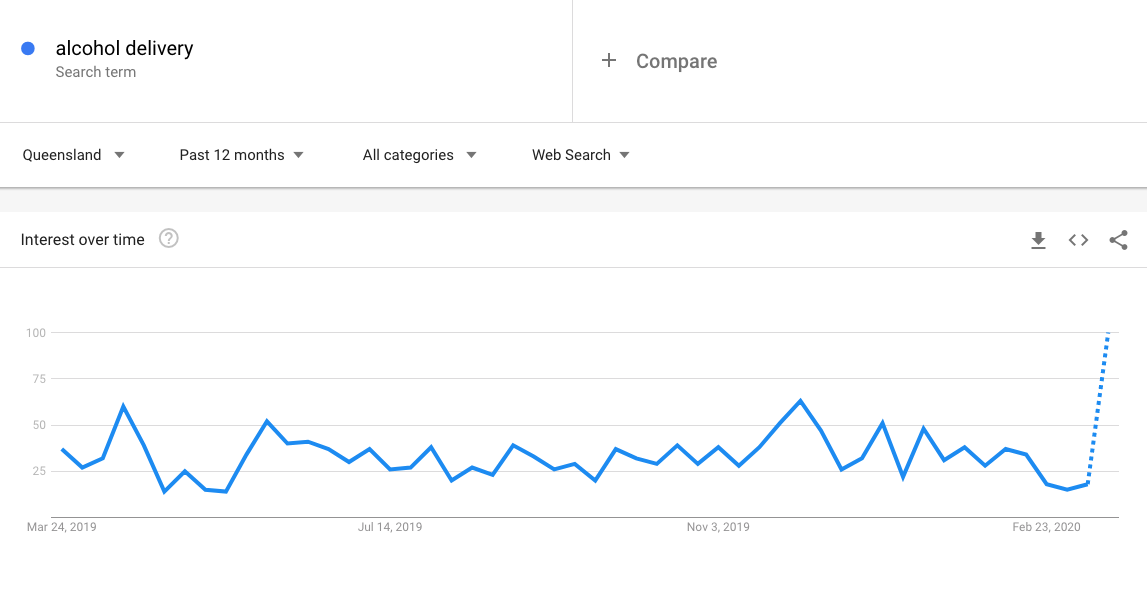Viewport: 1147px width, 598px height.
Task: Select the dotted spike at chart end
Action: click(x=1099, y=408)
